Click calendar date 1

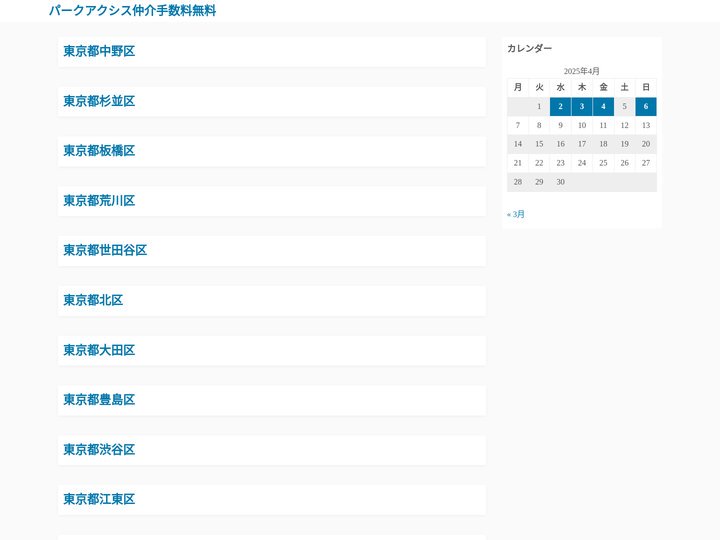click(539, 107)
